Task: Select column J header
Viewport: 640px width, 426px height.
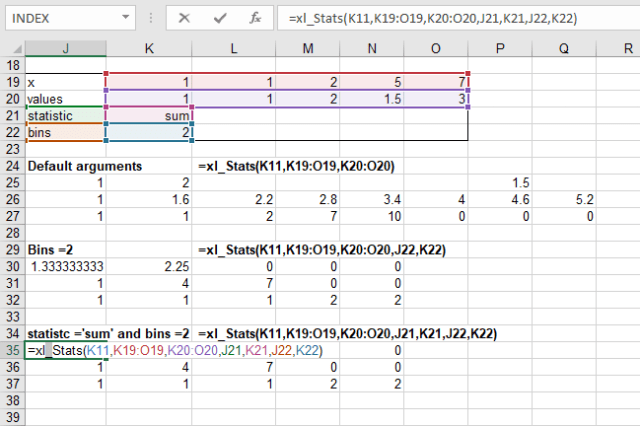Action: pyautogui.click(x=65, y=48)
